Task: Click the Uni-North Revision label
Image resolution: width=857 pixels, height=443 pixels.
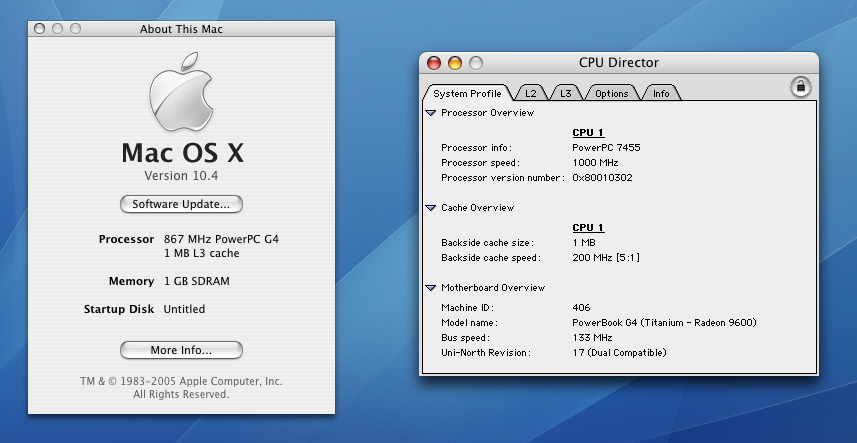Action: 486,353
